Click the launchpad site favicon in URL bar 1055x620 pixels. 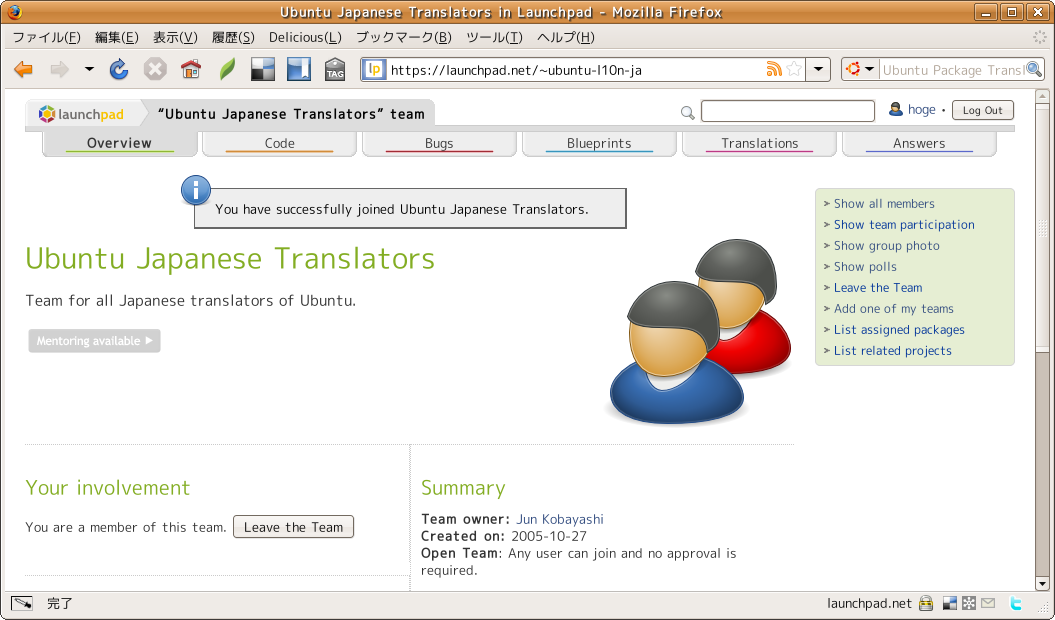tap(375, 69)
